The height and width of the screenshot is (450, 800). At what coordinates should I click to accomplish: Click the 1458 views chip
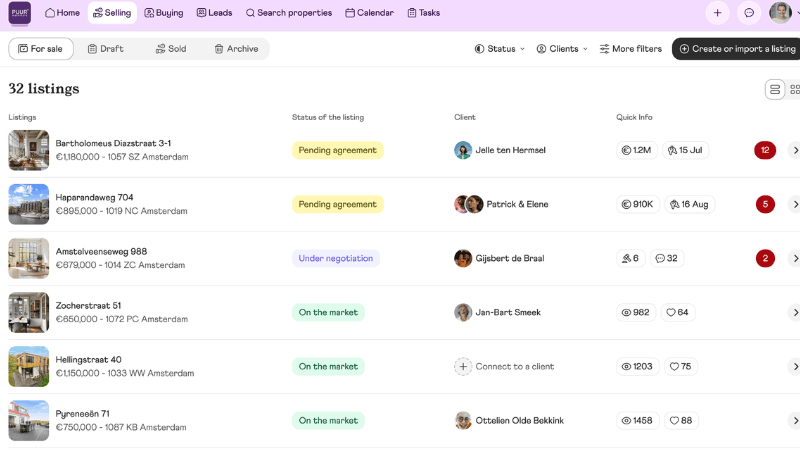click(x=637, y=420)
